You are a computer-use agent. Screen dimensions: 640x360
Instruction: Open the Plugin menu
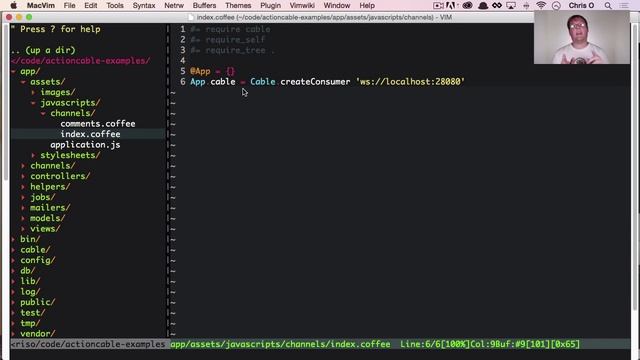click(x=270, y=5)
